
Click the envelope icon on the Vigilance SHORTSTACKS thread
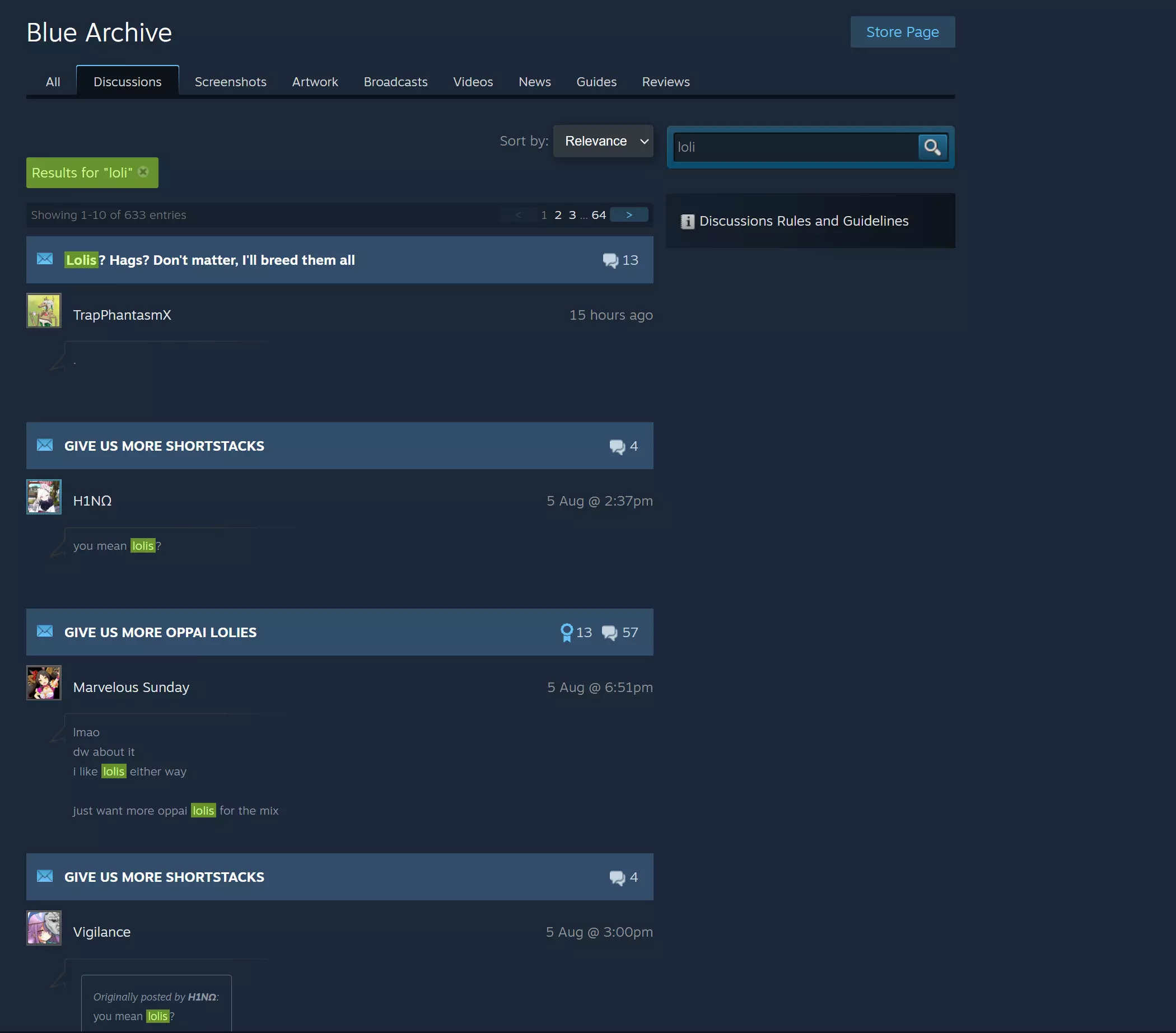pos(45,876)
